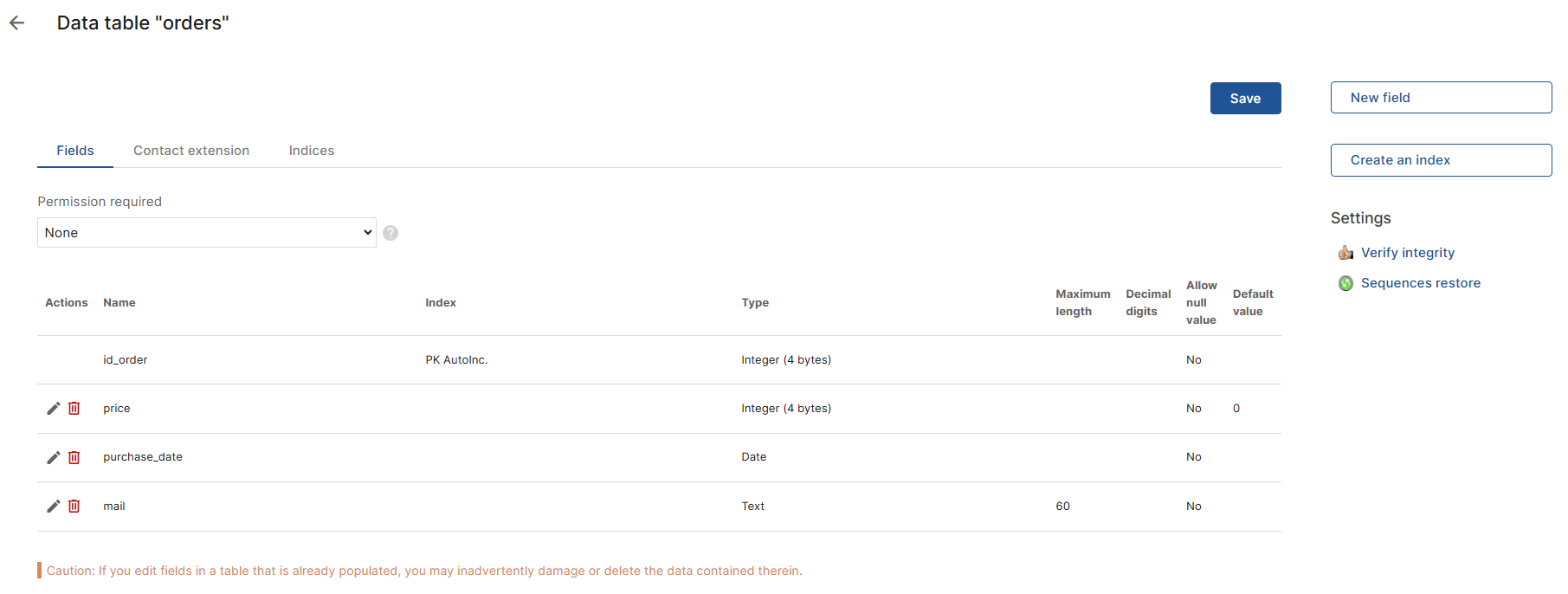Image resolution: width=1568 pixels, height=594 pixels.
Task: Delete the purchase_date field trash icon
Action: tap(74, 457)
